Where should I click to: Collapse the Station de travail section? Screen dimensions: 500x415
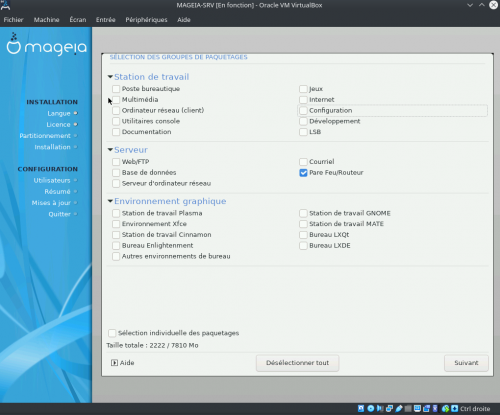(110, 77)
